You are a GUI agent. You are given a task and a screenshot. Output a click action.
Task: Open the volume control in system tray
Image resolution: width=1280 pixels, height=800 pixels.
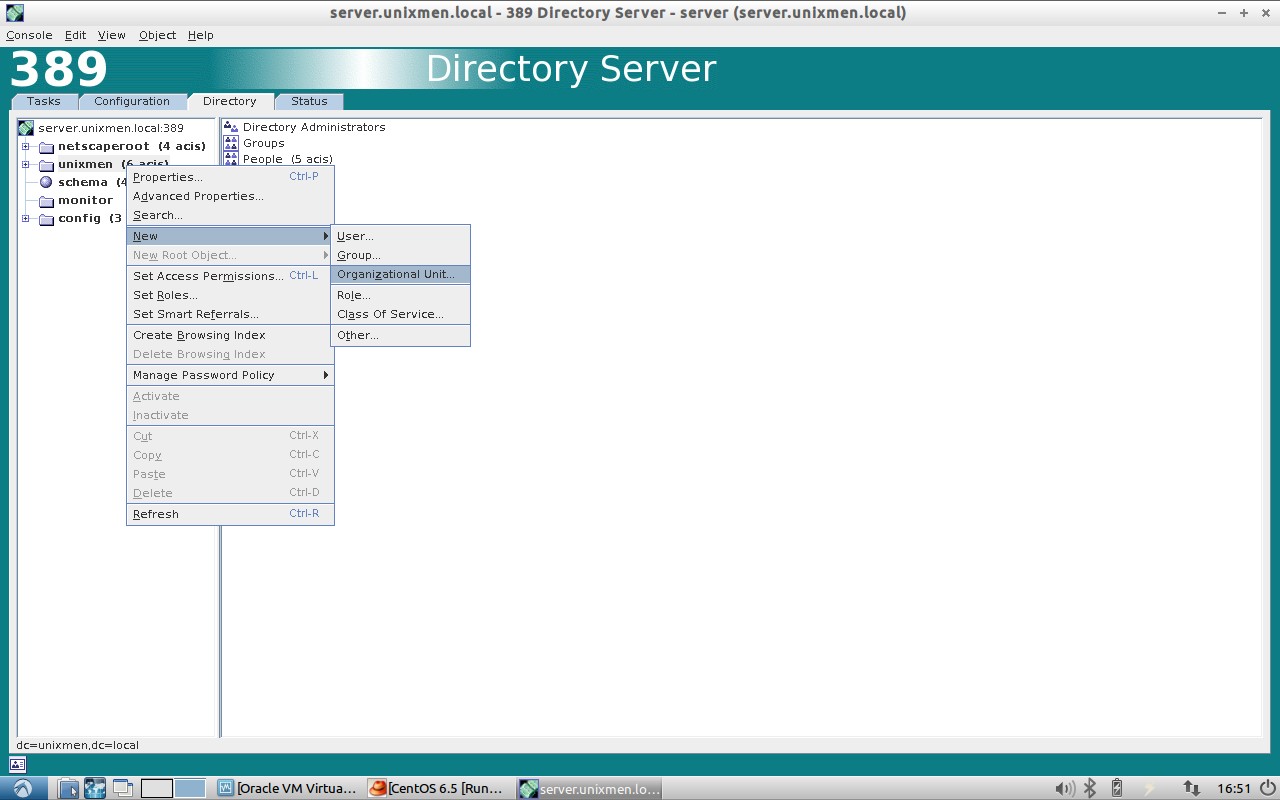1065,788
